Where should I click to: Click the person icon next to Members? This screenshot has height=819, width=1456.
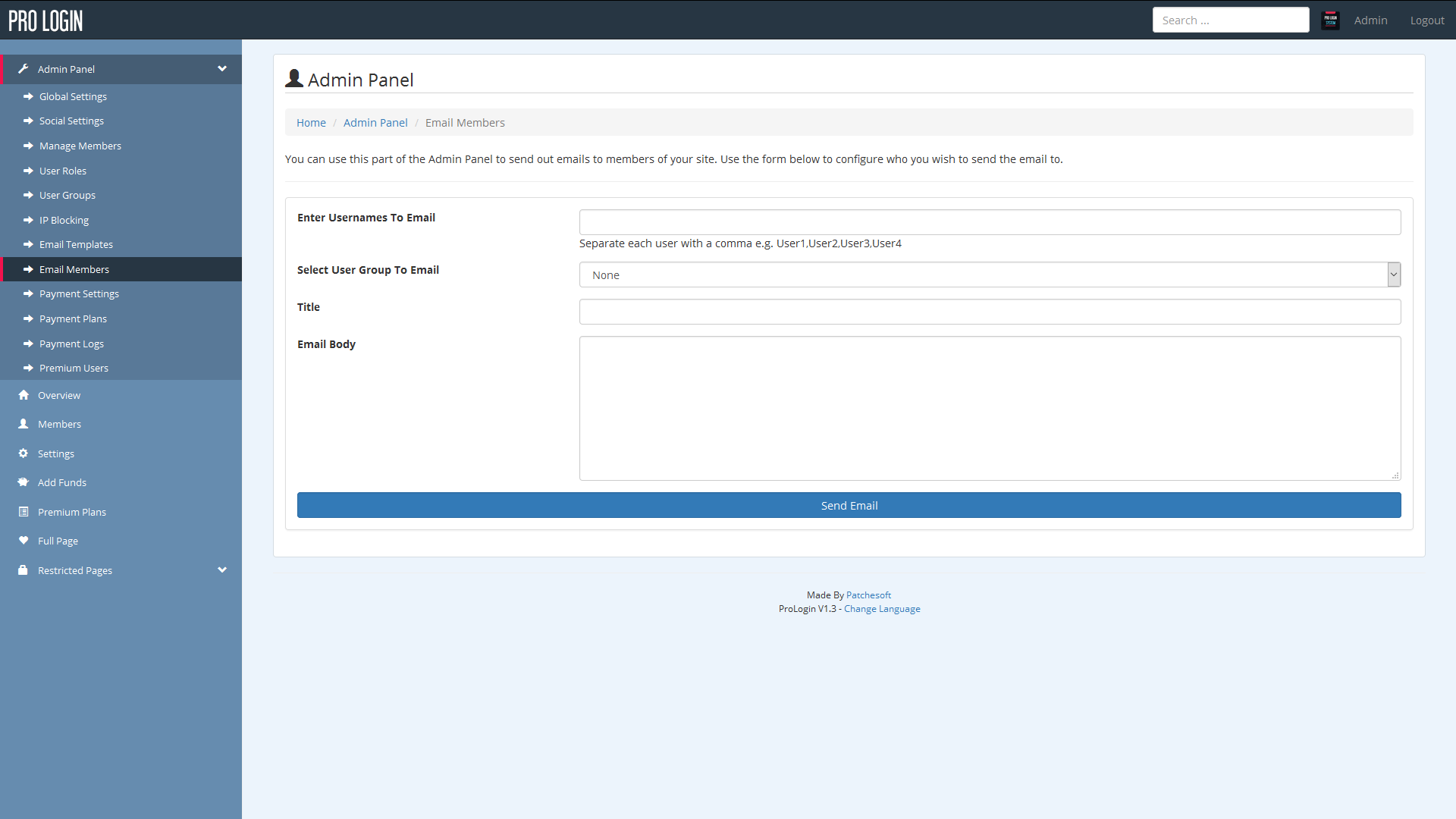click(24, 424)
